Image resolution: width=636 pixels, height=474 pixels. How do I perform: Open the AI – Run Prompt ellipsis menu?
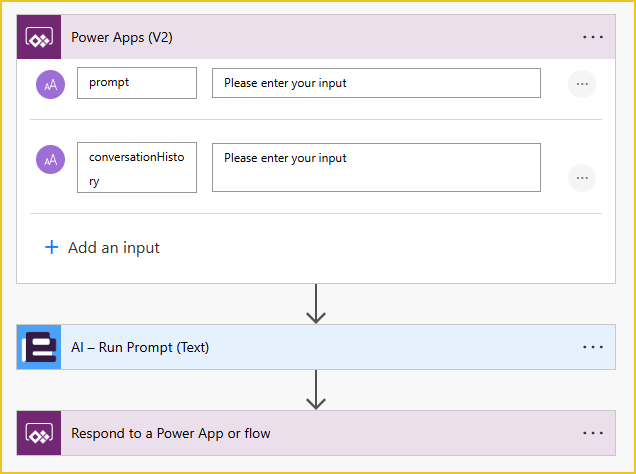click(593, 347)
